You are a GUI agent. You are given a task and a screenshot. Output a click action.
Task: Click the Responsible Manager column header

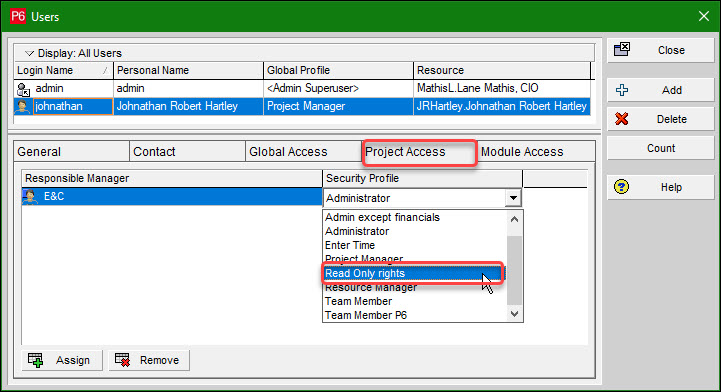coord(172,178)
